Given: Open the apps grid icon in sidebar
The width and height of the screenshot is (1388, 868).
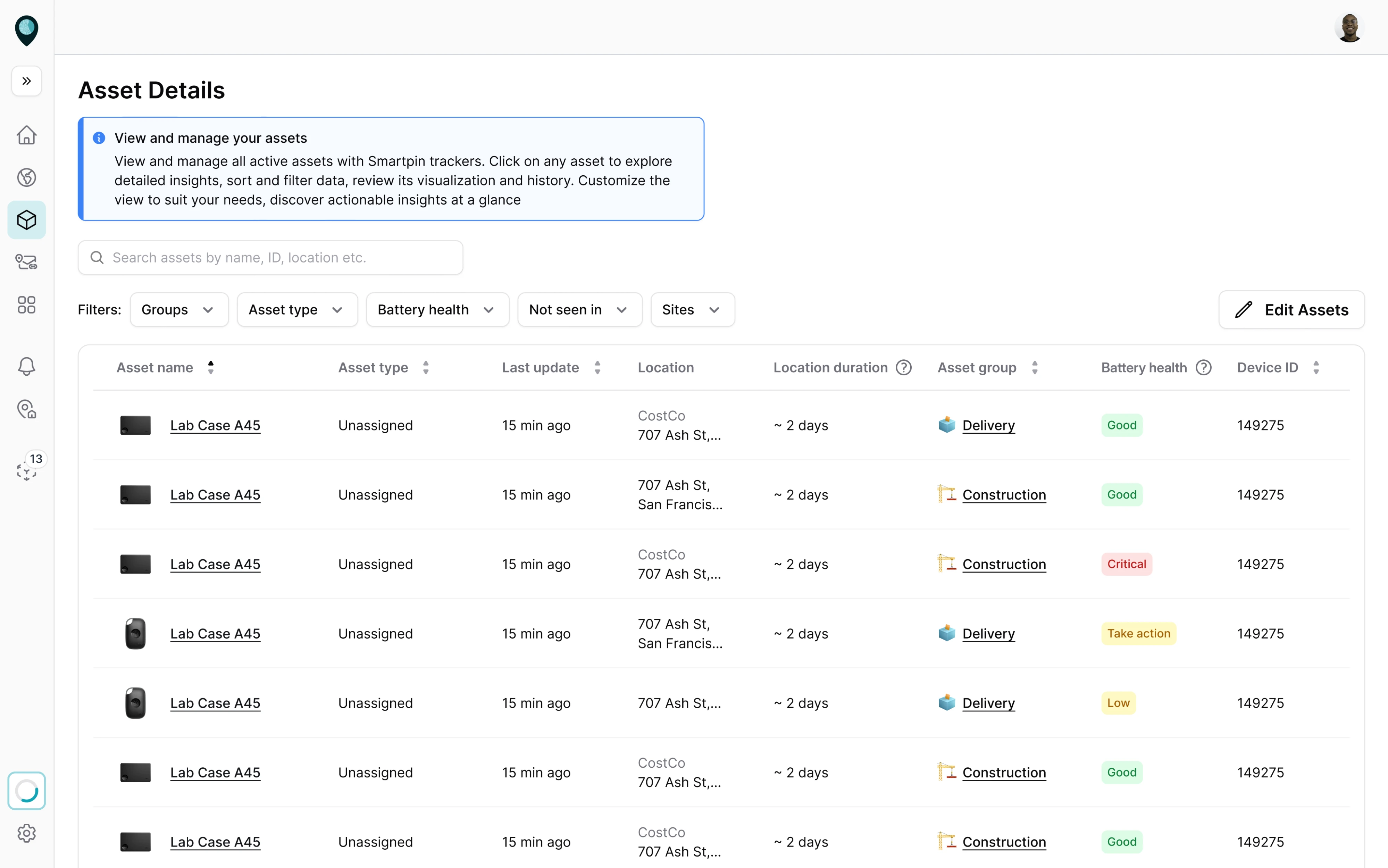Looking at the screenshot, I should pos(26,305).
